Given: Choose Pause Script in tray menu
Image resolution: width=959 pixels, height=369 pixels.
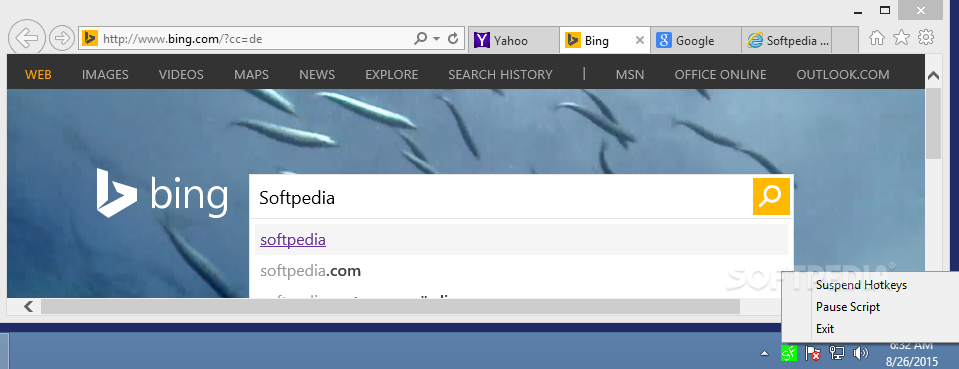Looking at the screenshot, I should (x=848, y=307).
